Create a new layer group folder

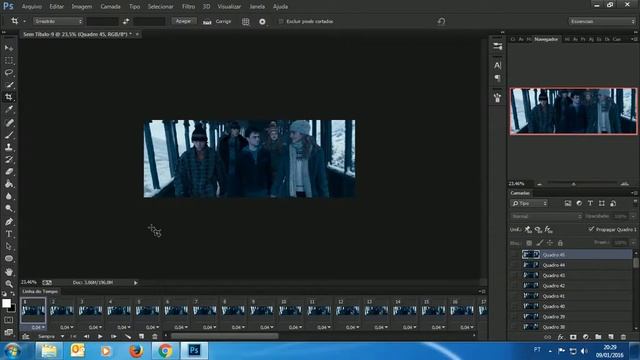click(598, 337)
